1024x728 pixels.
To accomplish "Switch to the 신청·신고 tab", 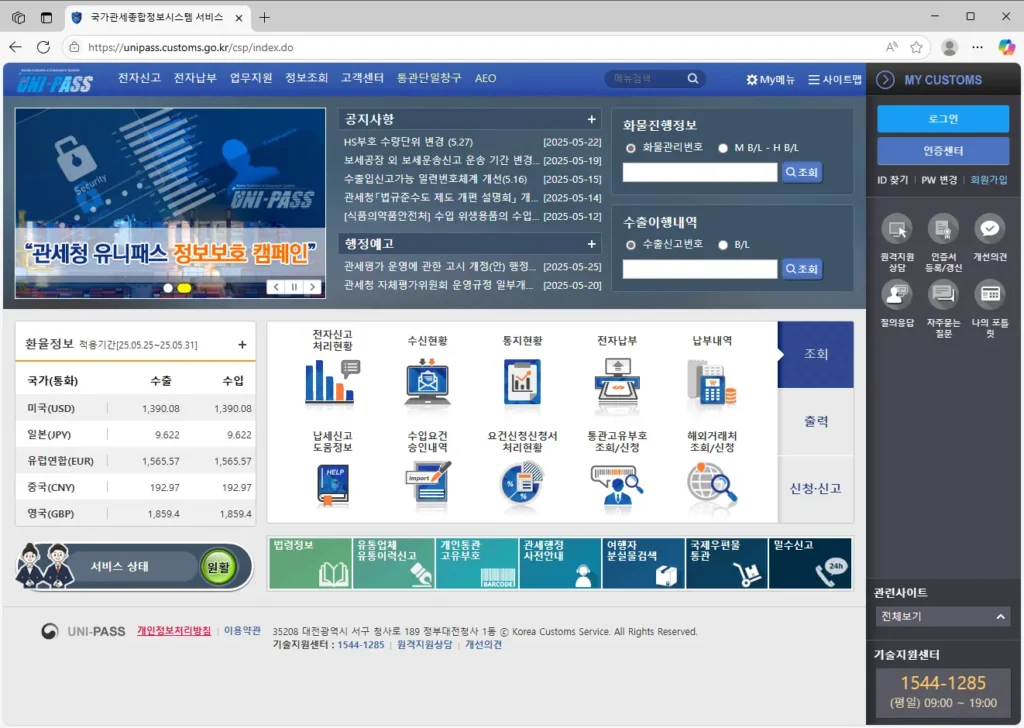I will [816, 489].
